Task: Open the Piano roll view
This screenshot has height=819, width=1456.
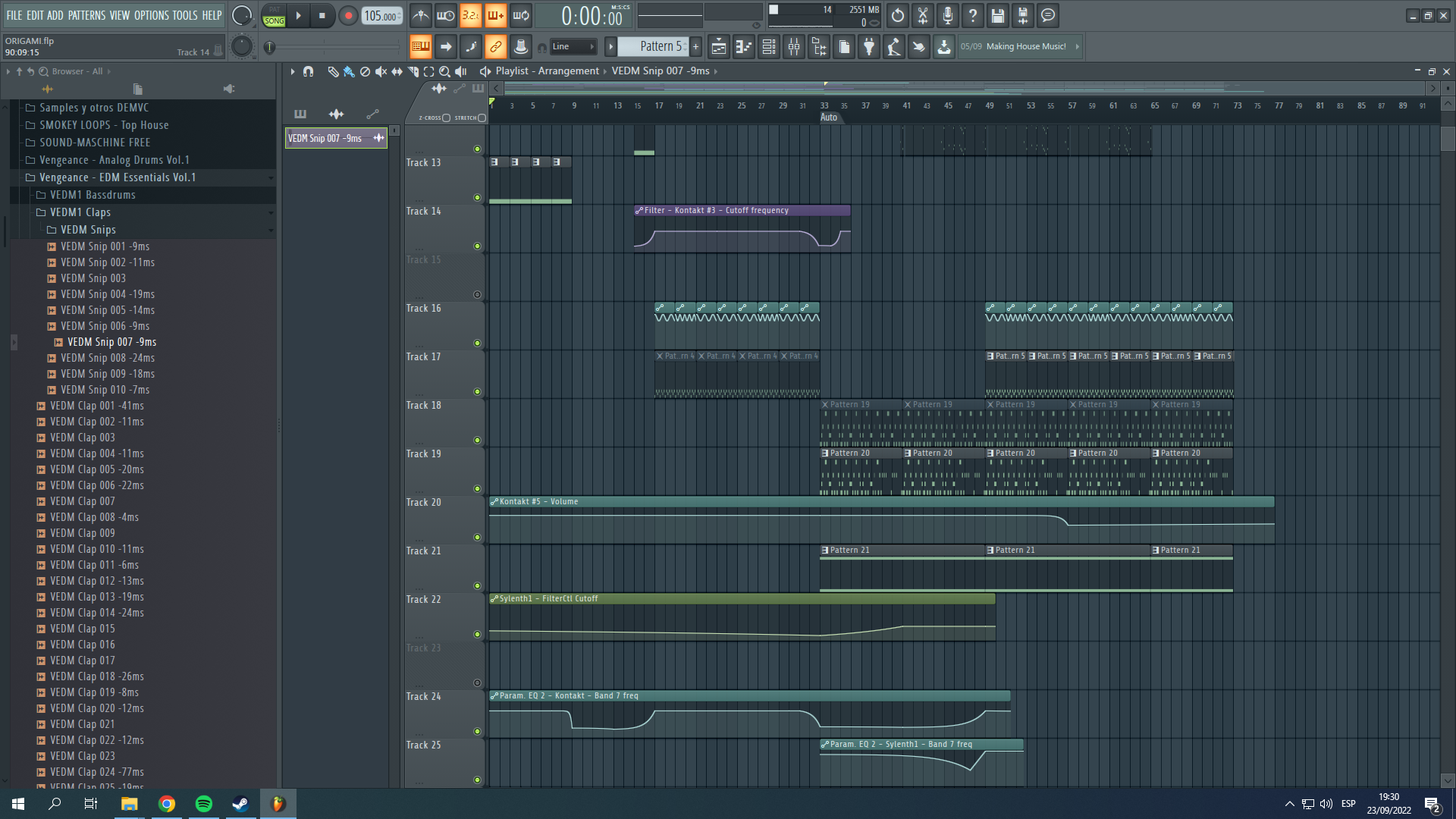Action: tap(744, 47)
